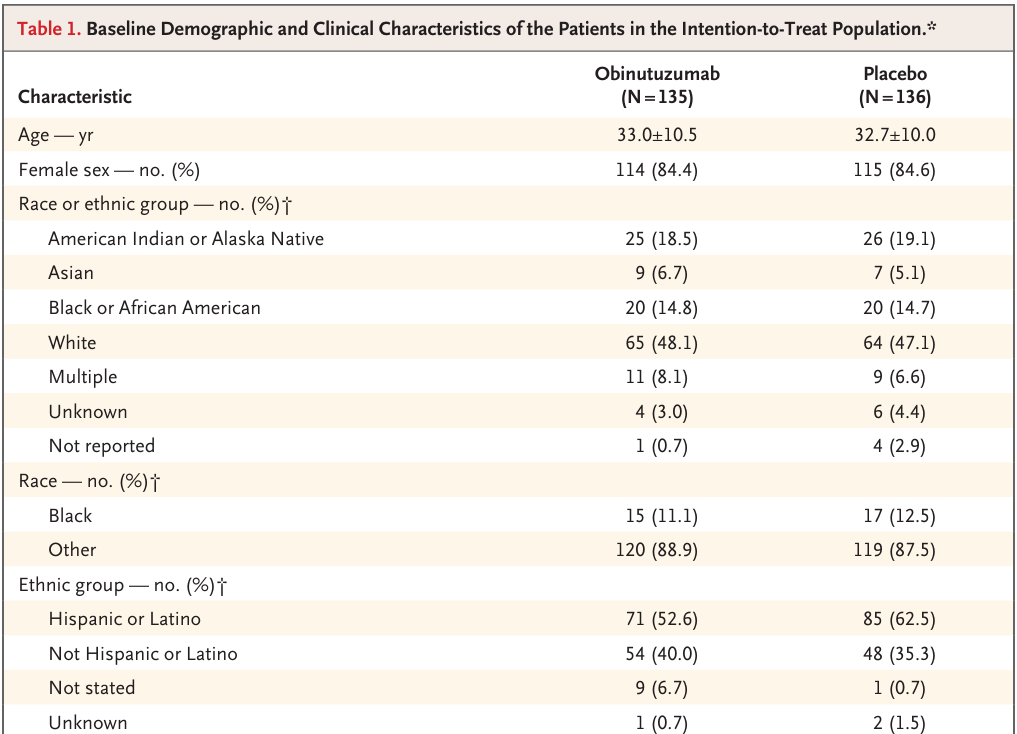1017x734 pixels.
Task: Click the Obinutuzumab (N=135) column header
Action: 657,85
